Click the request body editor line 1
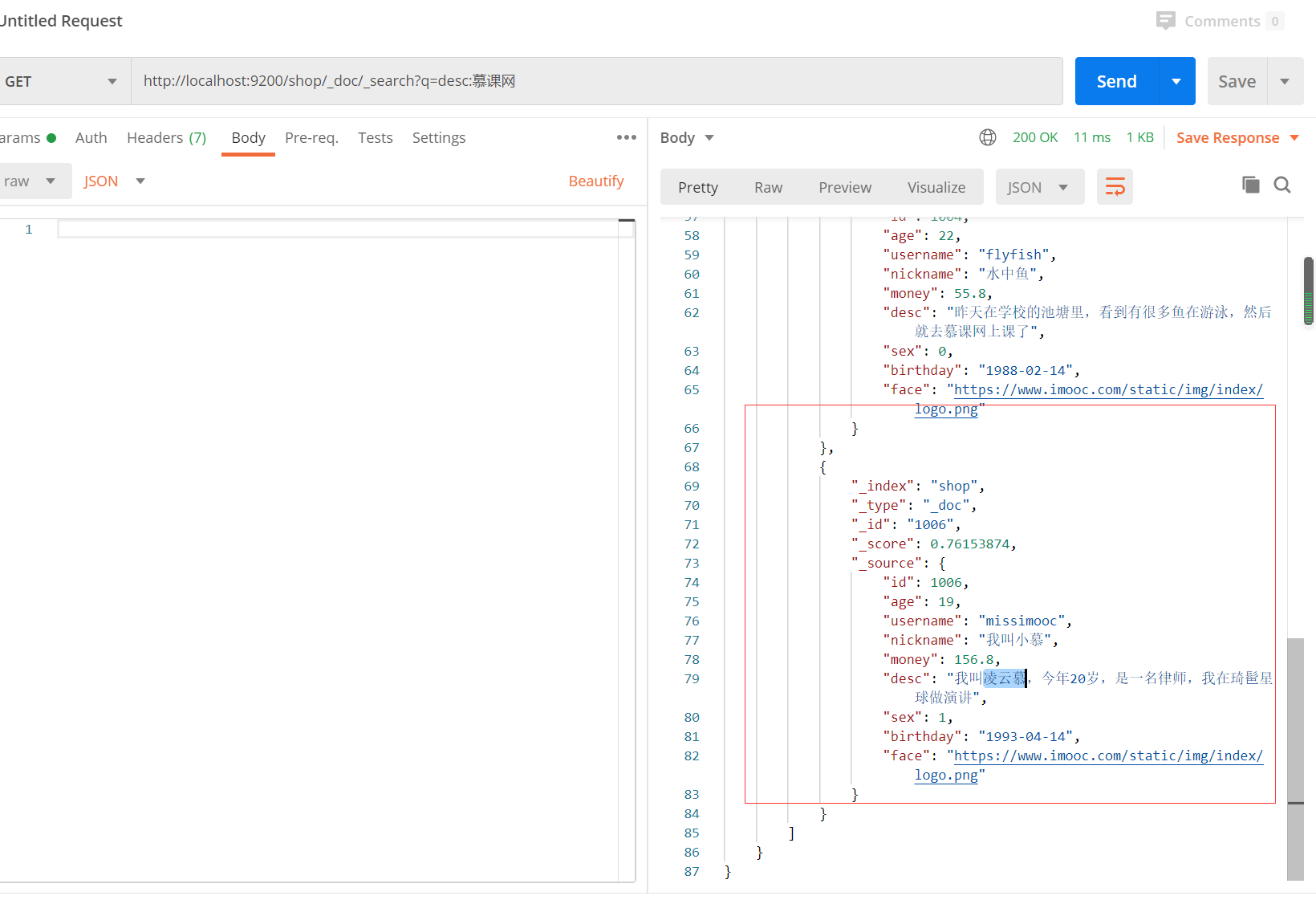 [x=346, y=230]
